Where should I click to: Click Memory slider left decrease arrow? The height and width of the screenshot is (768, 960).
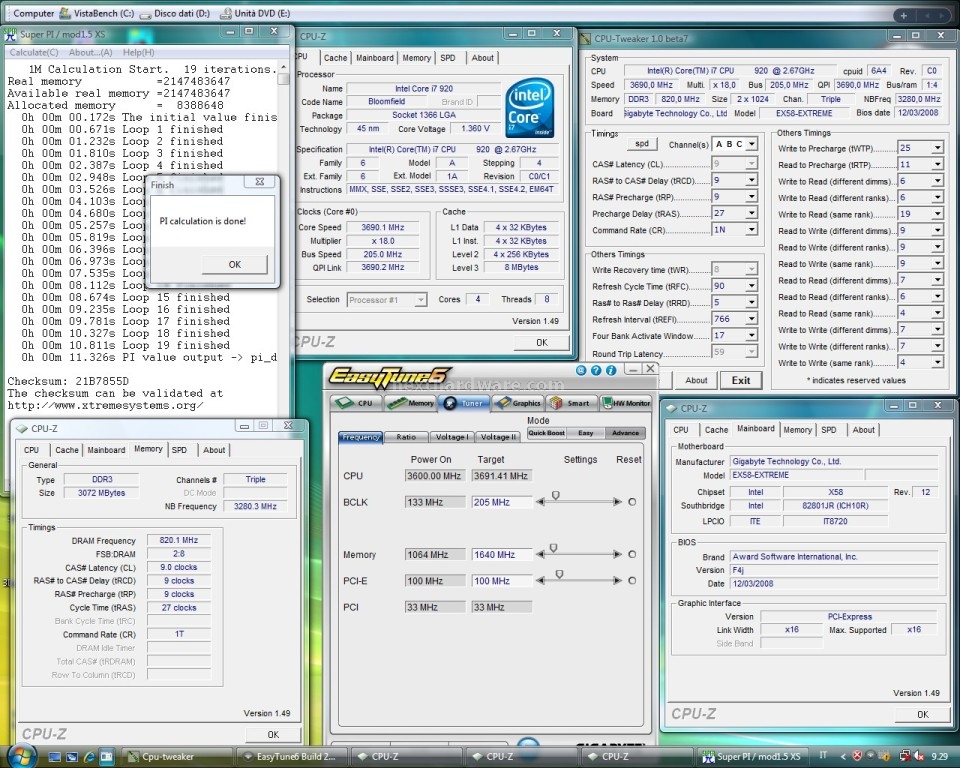[x=540, y=554]
